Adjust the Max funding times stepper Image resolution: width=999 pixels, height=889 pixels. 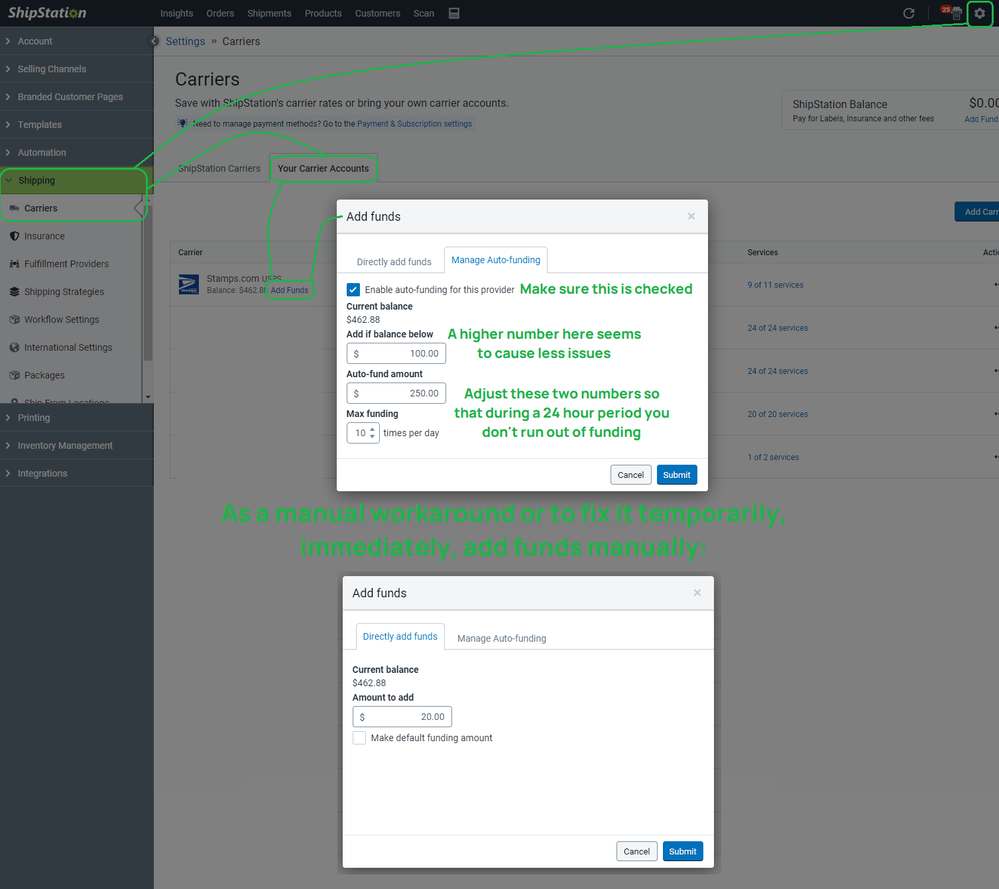[372, 433]
